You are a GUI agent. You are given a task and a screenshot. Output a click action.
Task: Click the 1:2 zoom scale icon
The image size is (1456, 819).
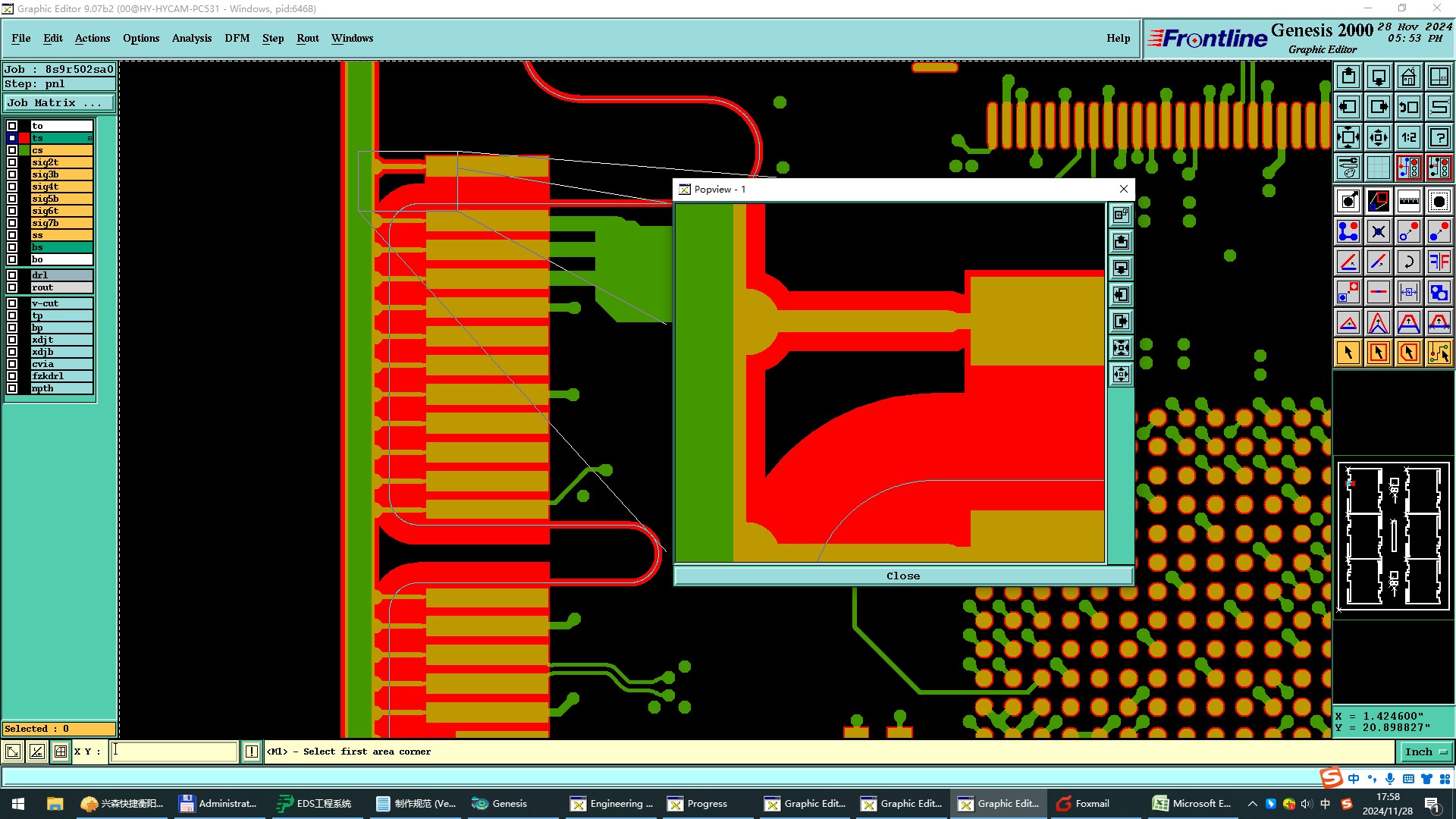tap(1408, 137)
